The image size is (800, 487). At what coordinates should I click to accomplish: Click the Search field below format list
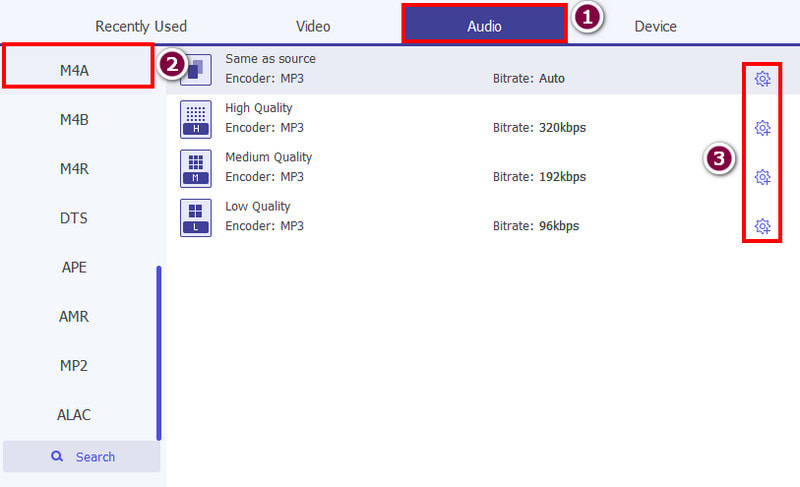coord(82,457)
